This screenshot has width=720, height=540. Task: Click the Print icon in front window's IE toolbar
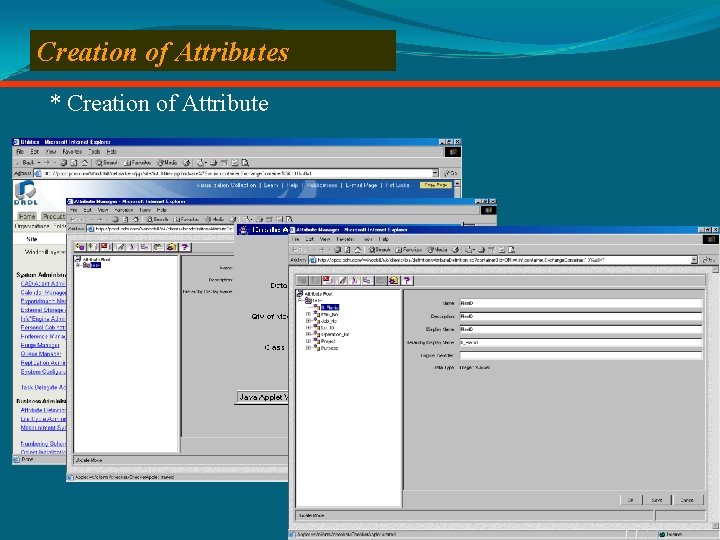481,249
